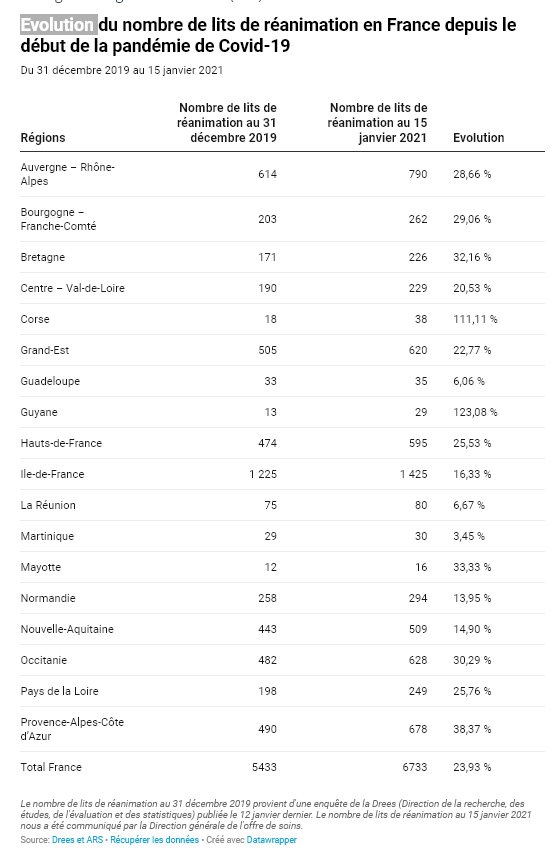Click the Corse row label

(35, 319)
